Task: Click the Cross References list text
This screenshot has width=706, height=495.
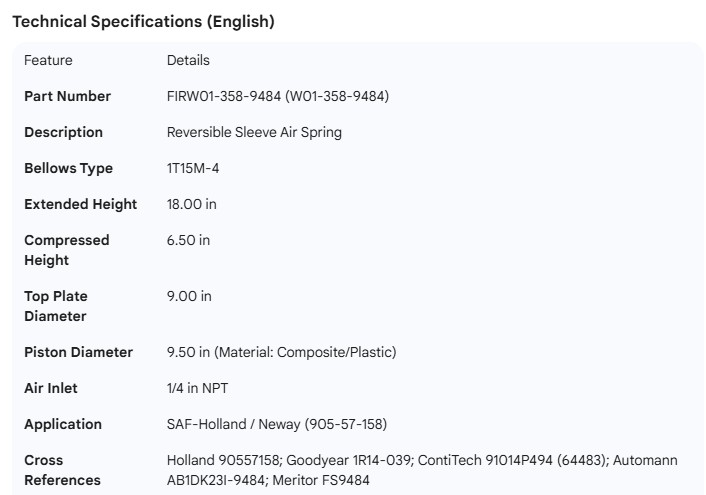Action: [x=421, y=470]
